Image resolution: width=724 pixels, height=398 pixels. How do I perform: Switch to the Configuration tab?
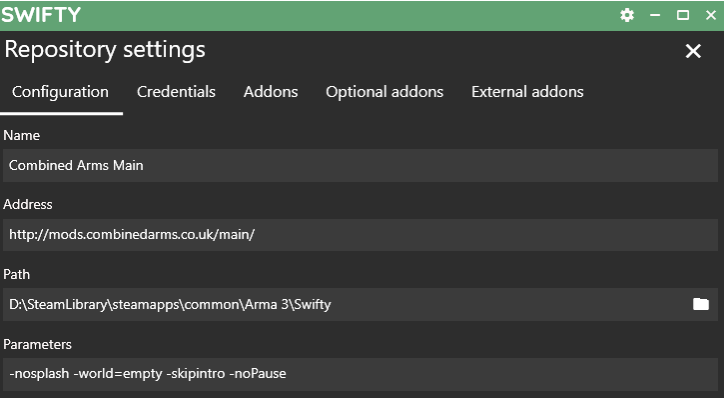[x=60, y=92]
